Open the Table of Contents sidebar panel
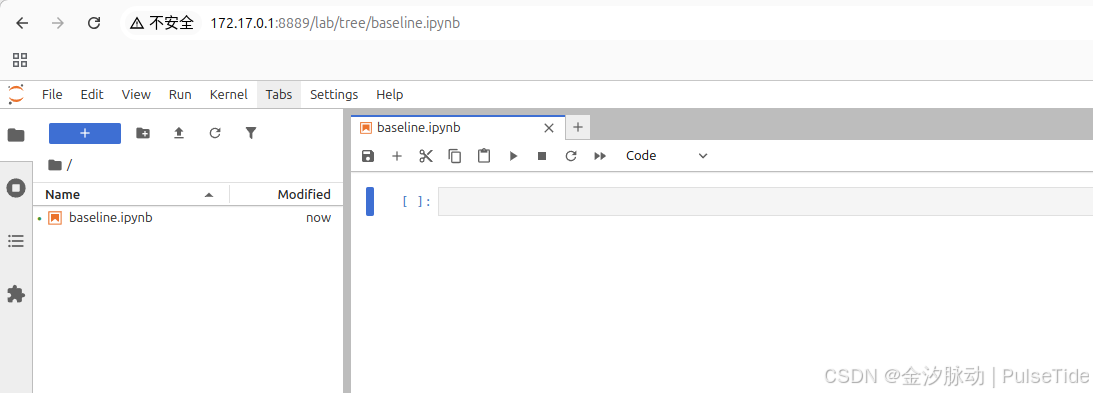Screen dimensions: 1093x393 [16, 241]
